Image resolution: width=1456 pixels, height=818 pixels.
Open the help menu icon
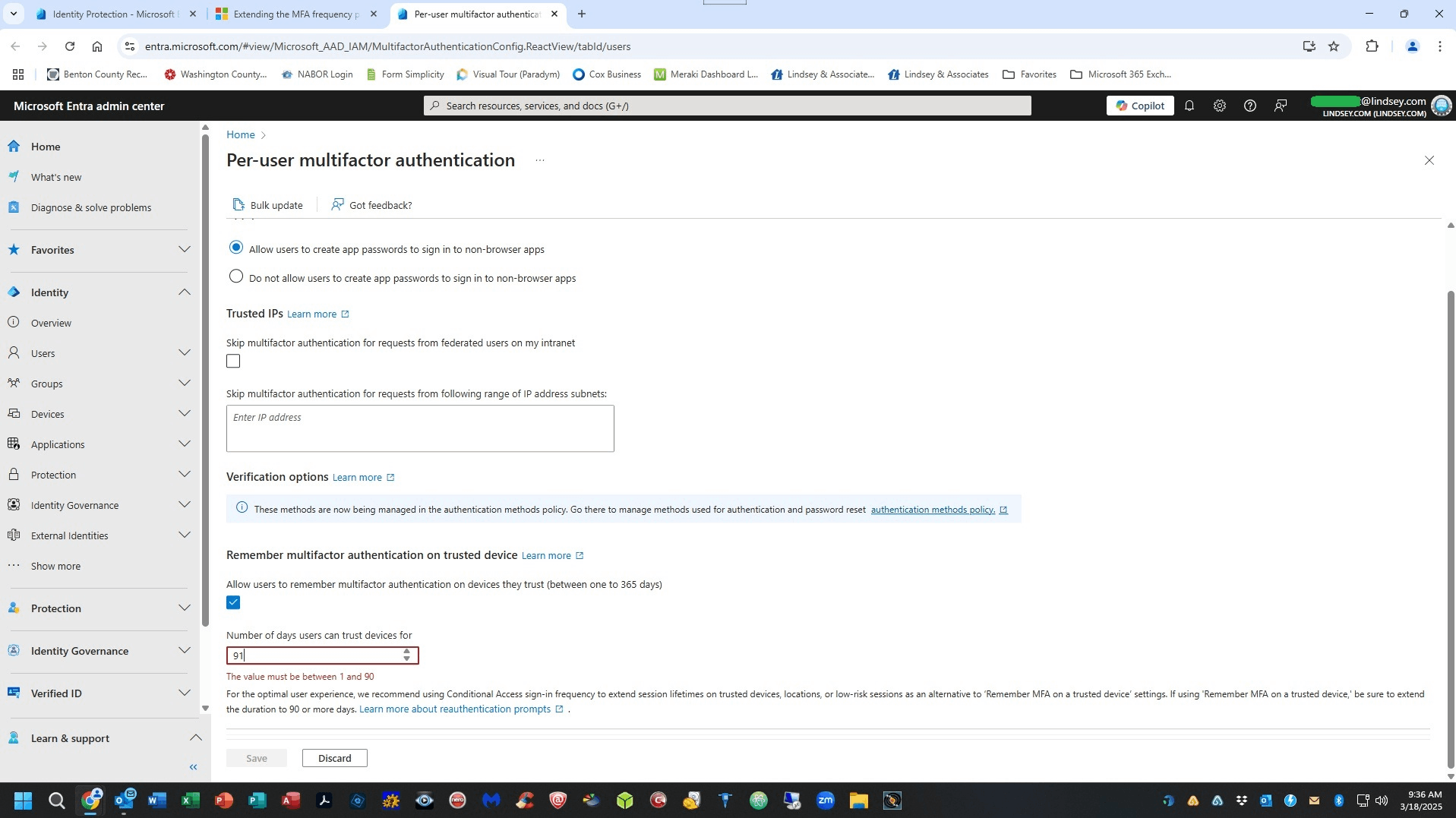(1249, 106)
